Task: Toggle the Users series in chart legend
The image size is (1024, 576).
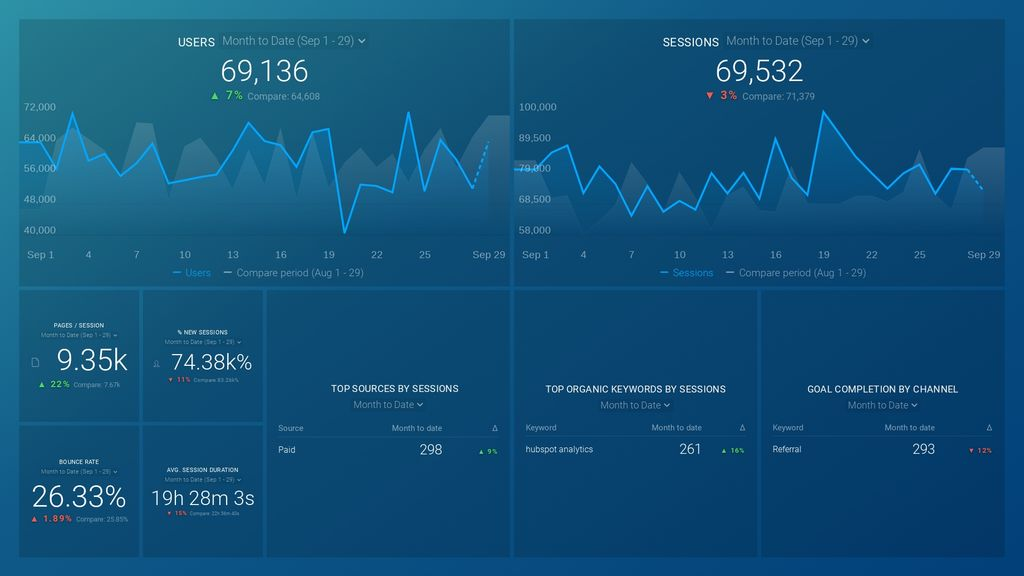Action: click(x=191, y=273)
